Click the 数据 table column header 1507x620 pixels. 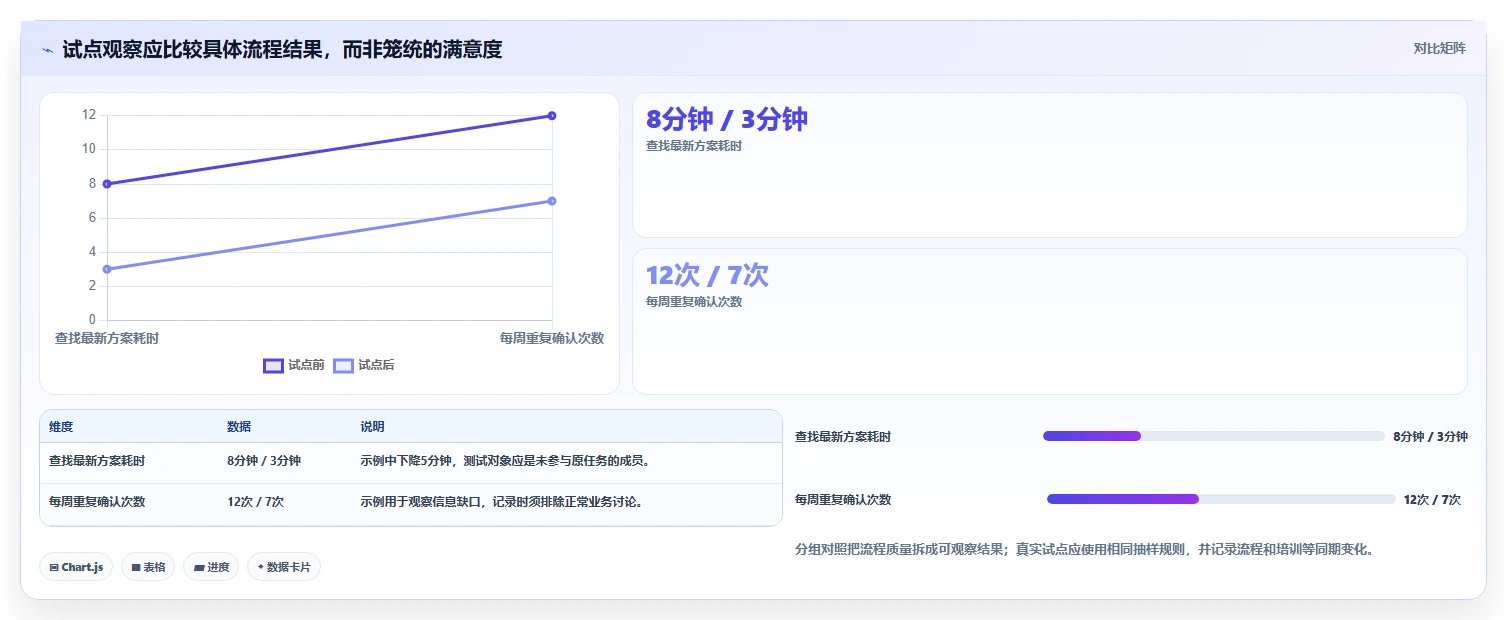[239, 427]
